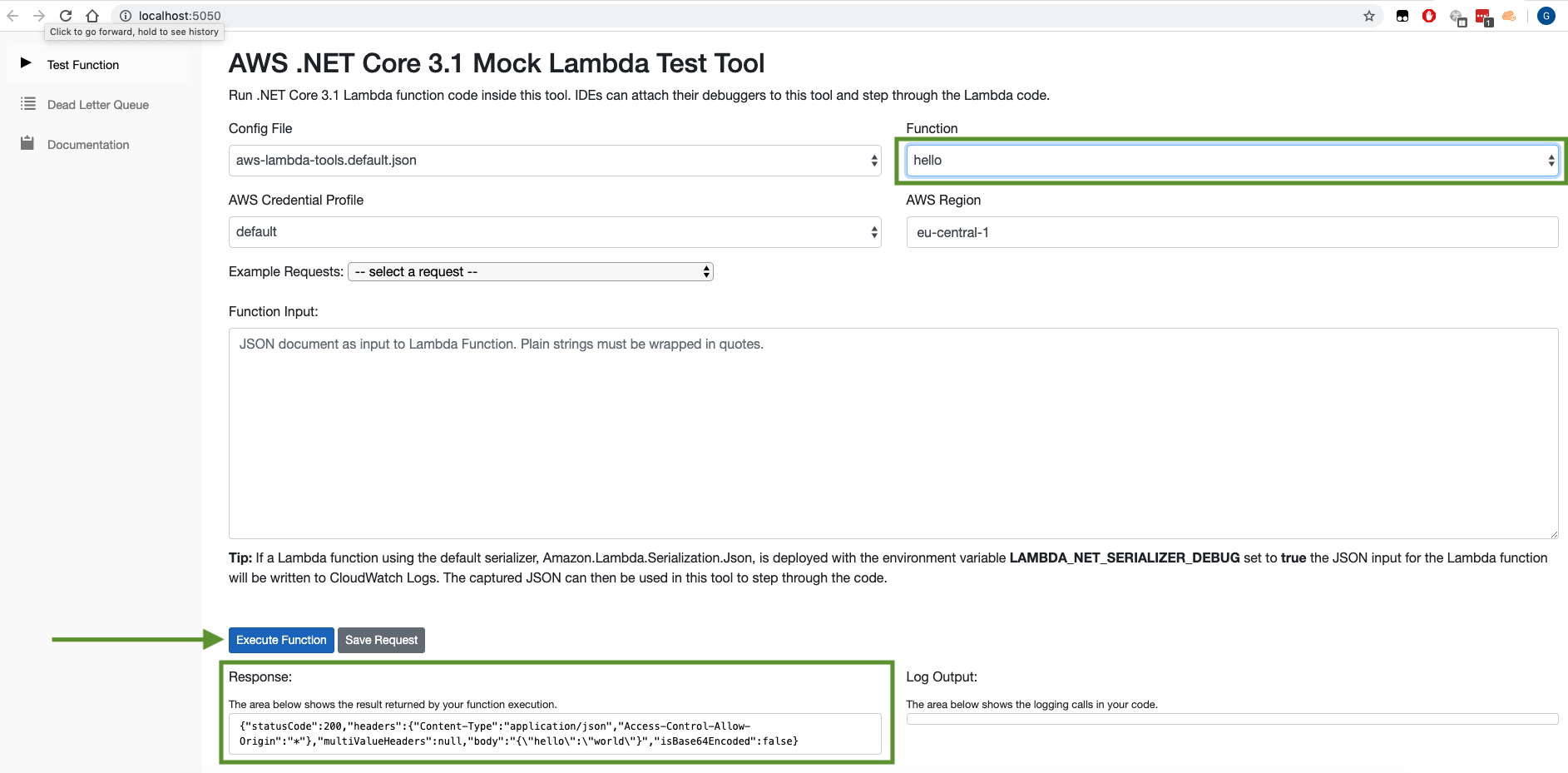1568x773 pixels.
Task: Click the AWS Region label
Action: pyautogui.click(x=943, y=200)
